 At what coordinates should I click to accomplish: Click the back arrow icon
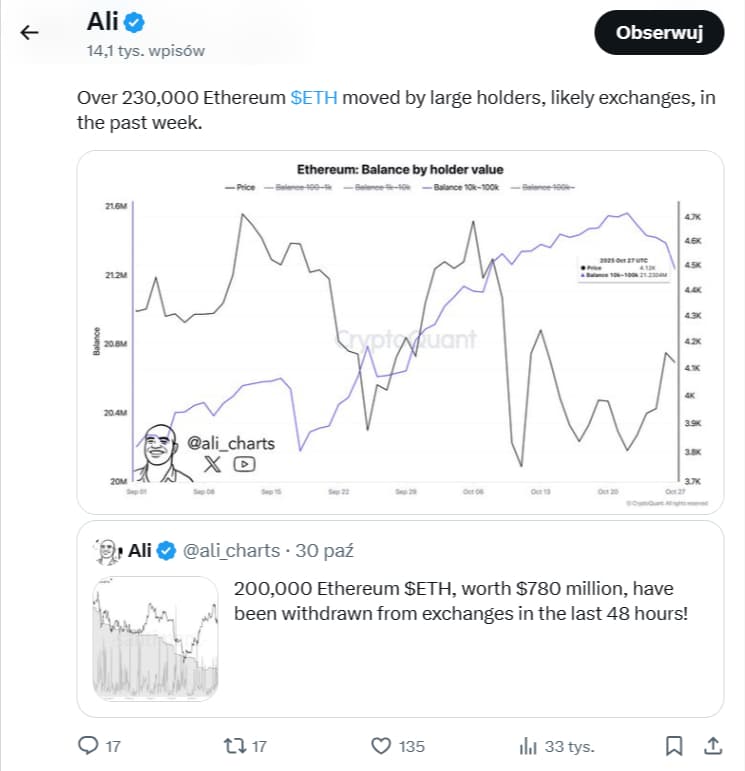point(30,32)
